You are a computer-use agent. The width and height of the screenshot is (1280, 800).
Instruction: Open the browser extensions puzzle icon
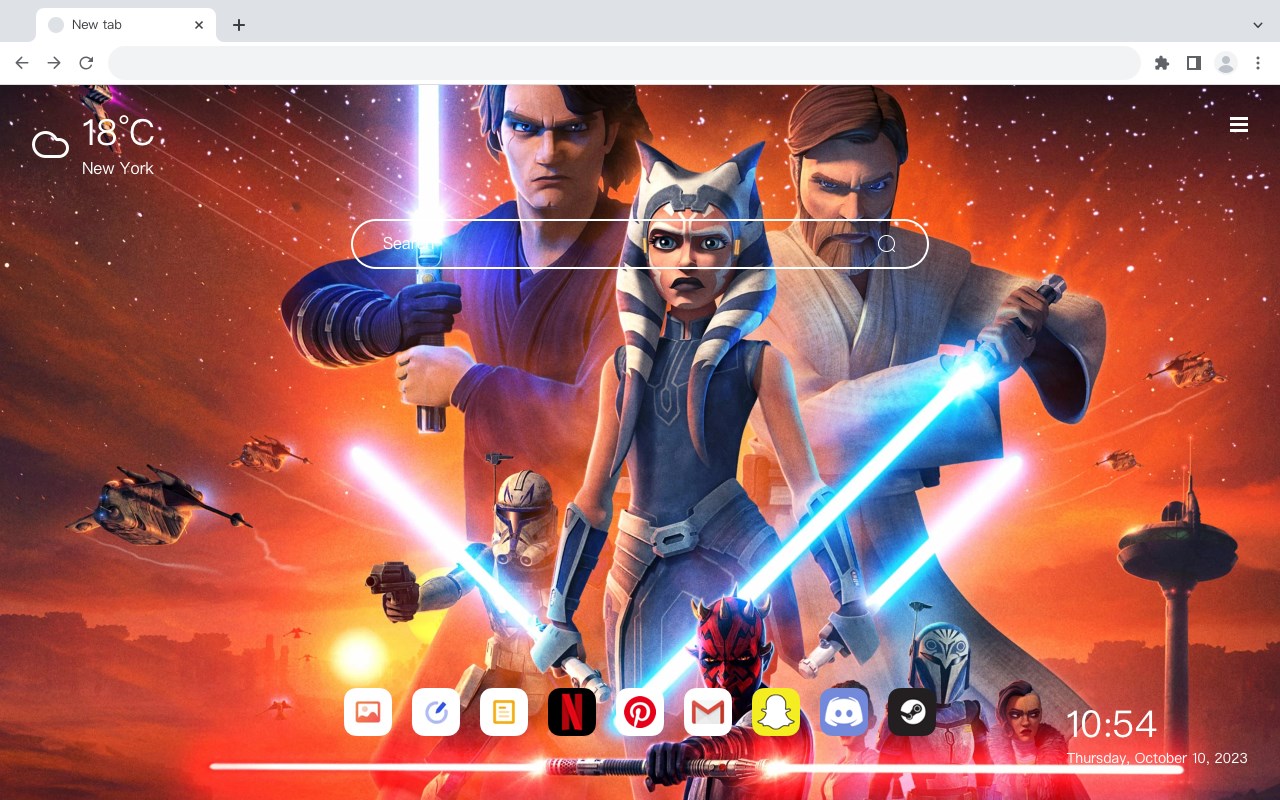[x=1161, y=63]
